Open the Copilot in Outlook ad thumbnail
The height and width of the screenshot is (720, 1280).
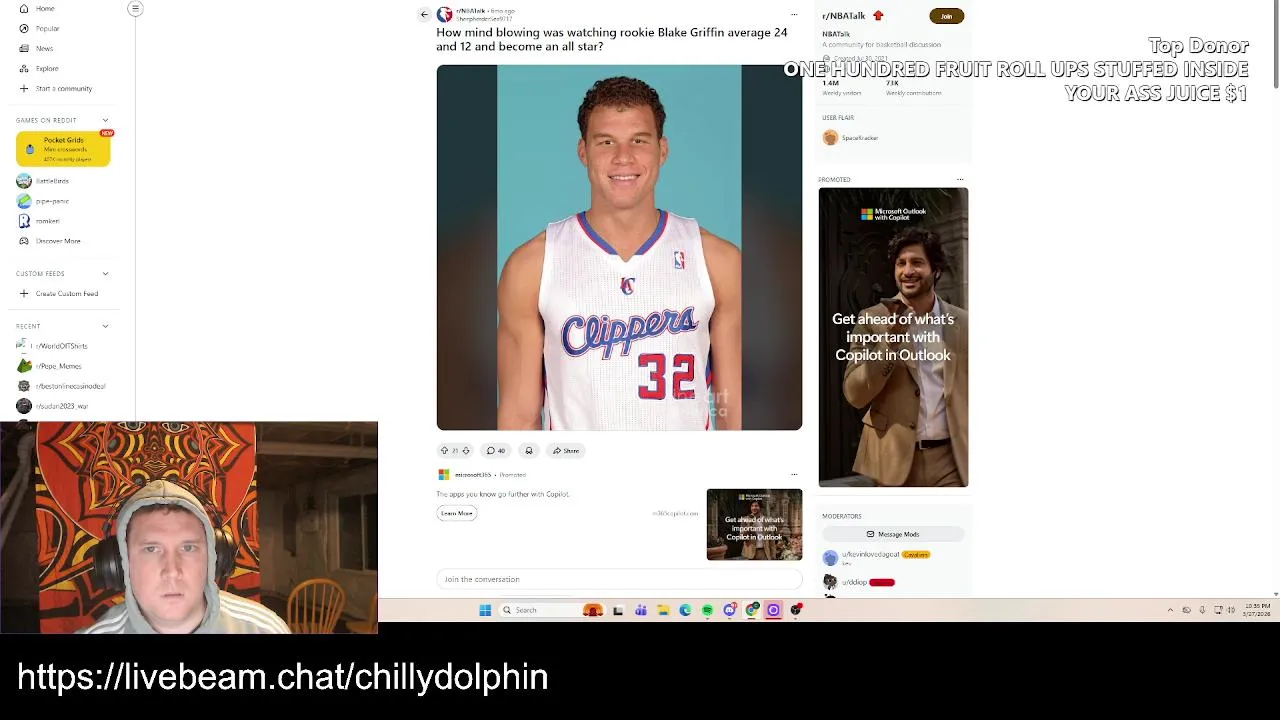pos(754,525)
